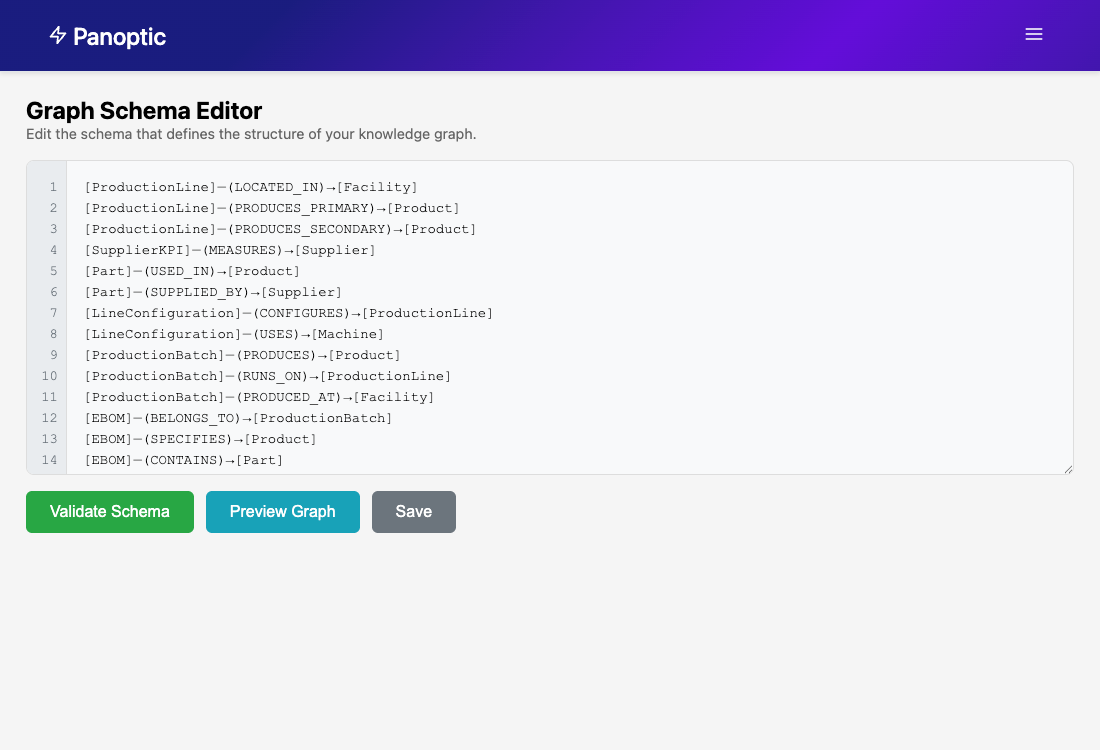Click the ProductionBatch RUNS_ON line
1100x750 pixels.
click(x=267, y=376)
